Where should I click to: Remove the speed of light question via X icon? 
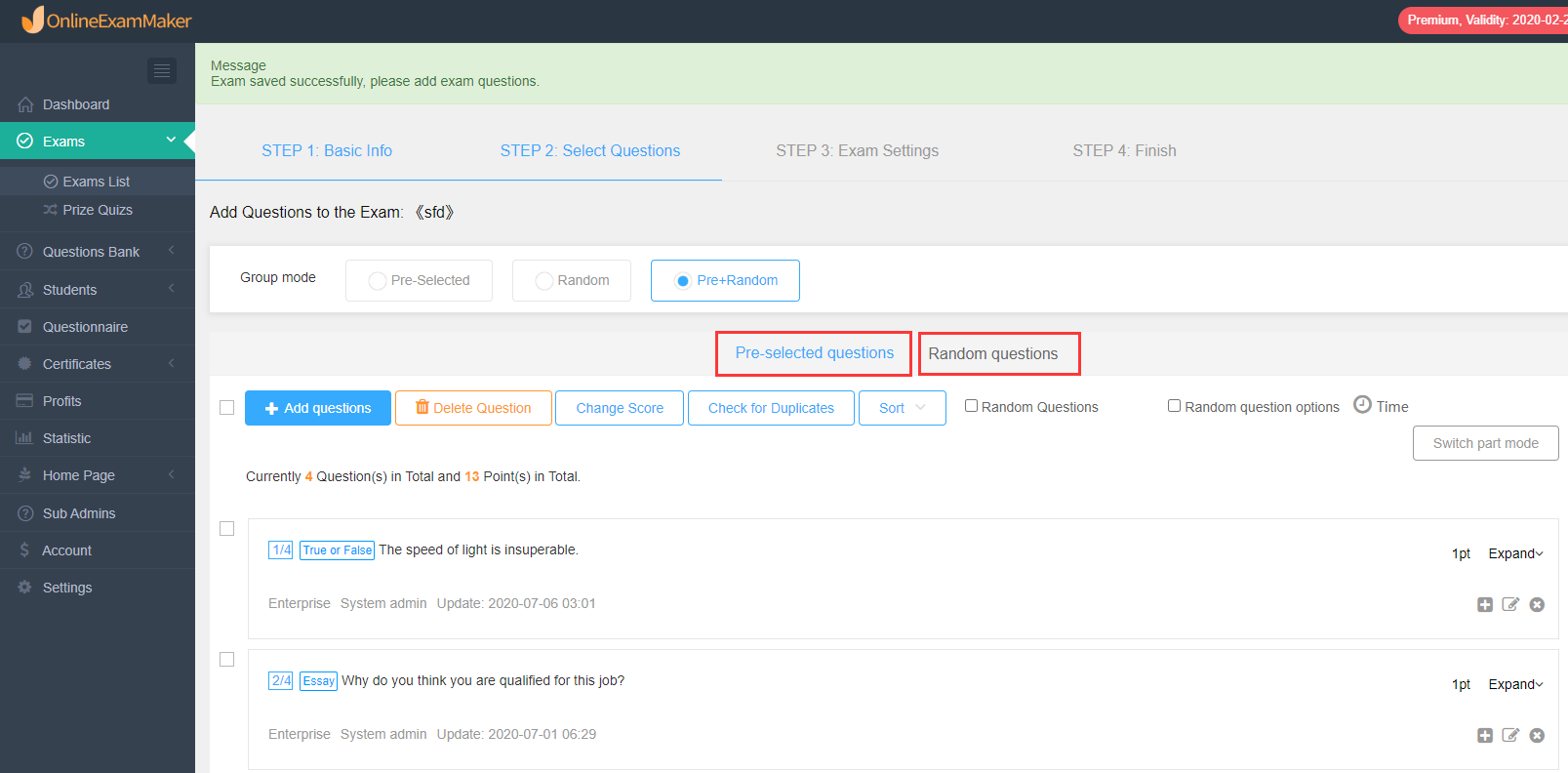pos(1537,604)
